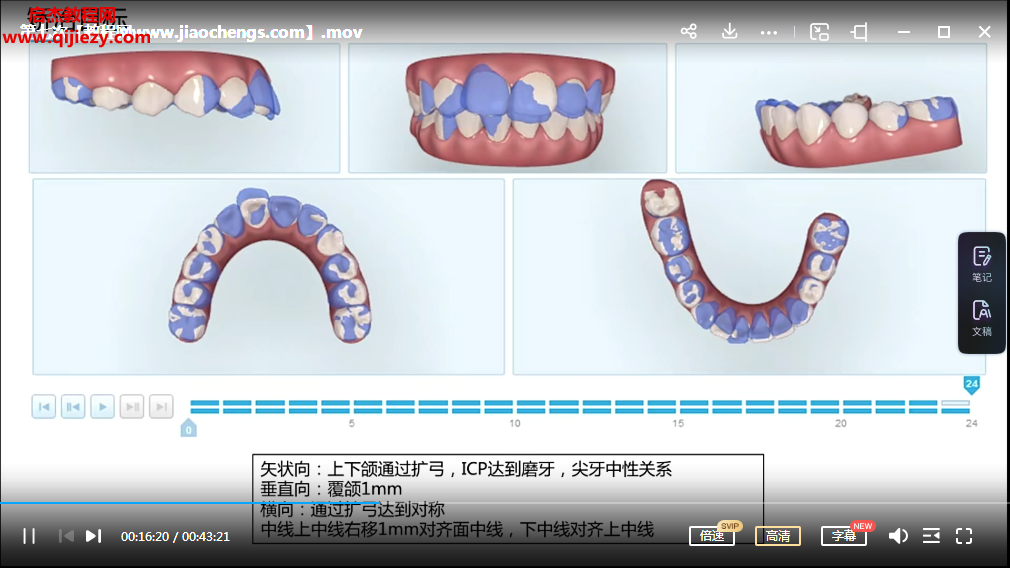Click the share icon in title bar
1010x568 pixels.
[689, 32]
